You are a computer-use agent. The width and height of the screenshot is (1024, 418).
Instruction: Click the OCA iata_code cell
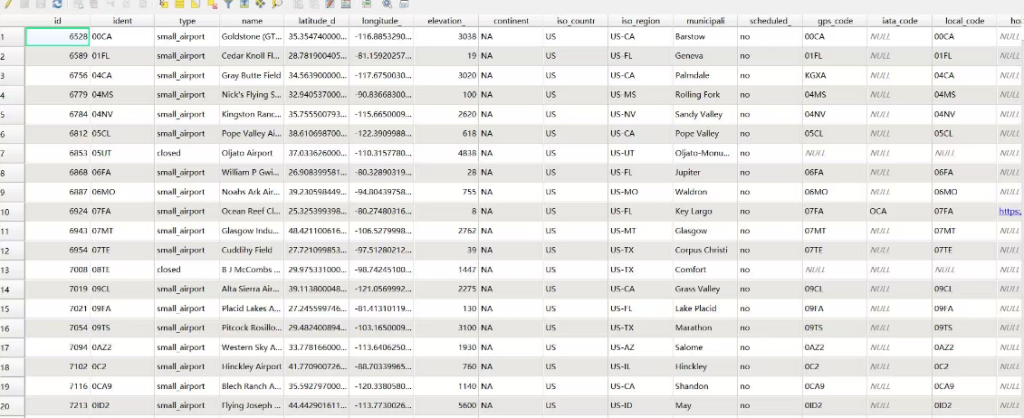900,212
